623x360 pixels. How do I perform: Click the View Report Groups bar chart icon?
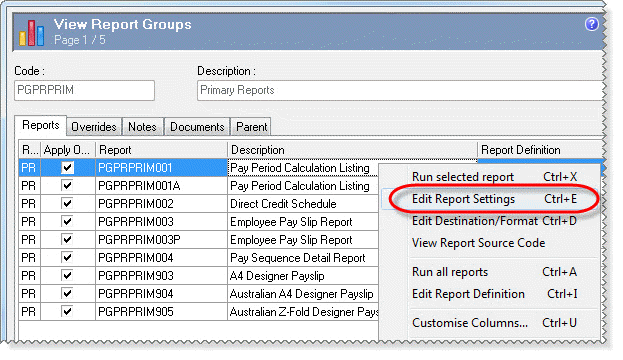[31, 33]
